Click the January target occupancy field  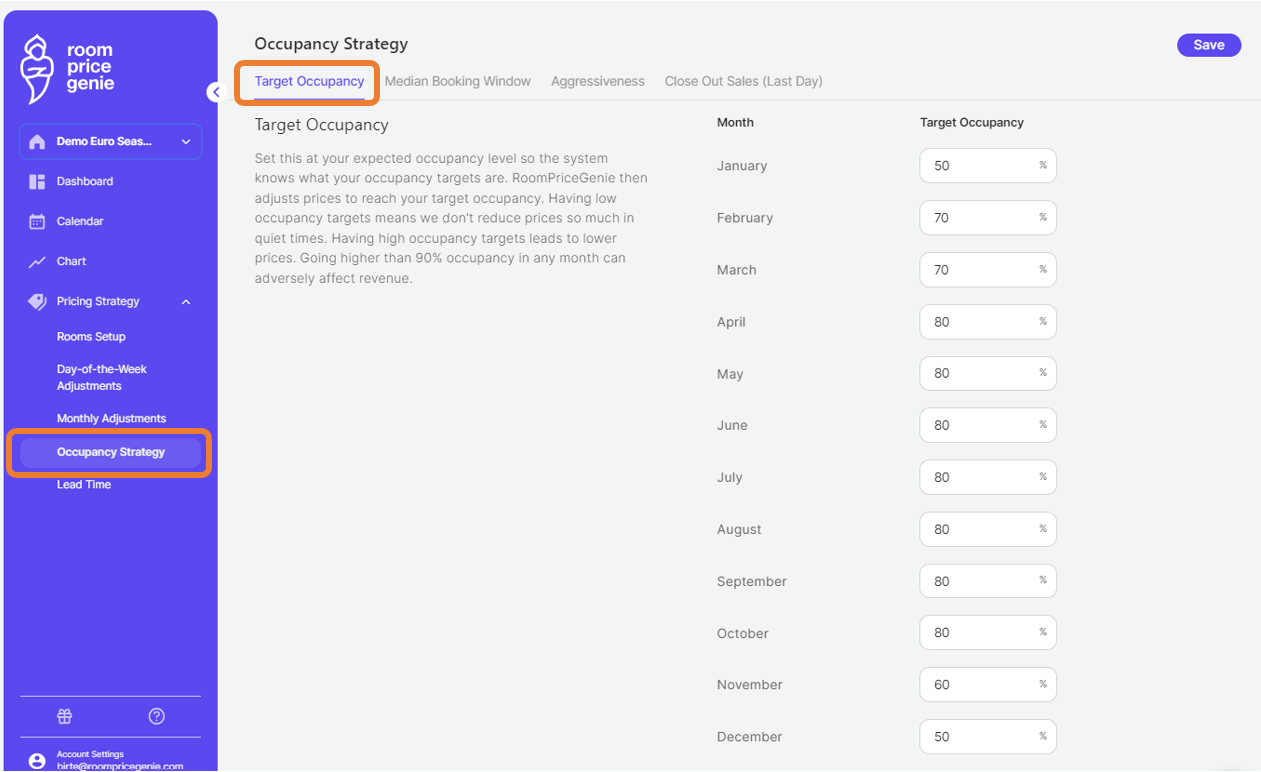pyautogui.click(x=978, y=166)
